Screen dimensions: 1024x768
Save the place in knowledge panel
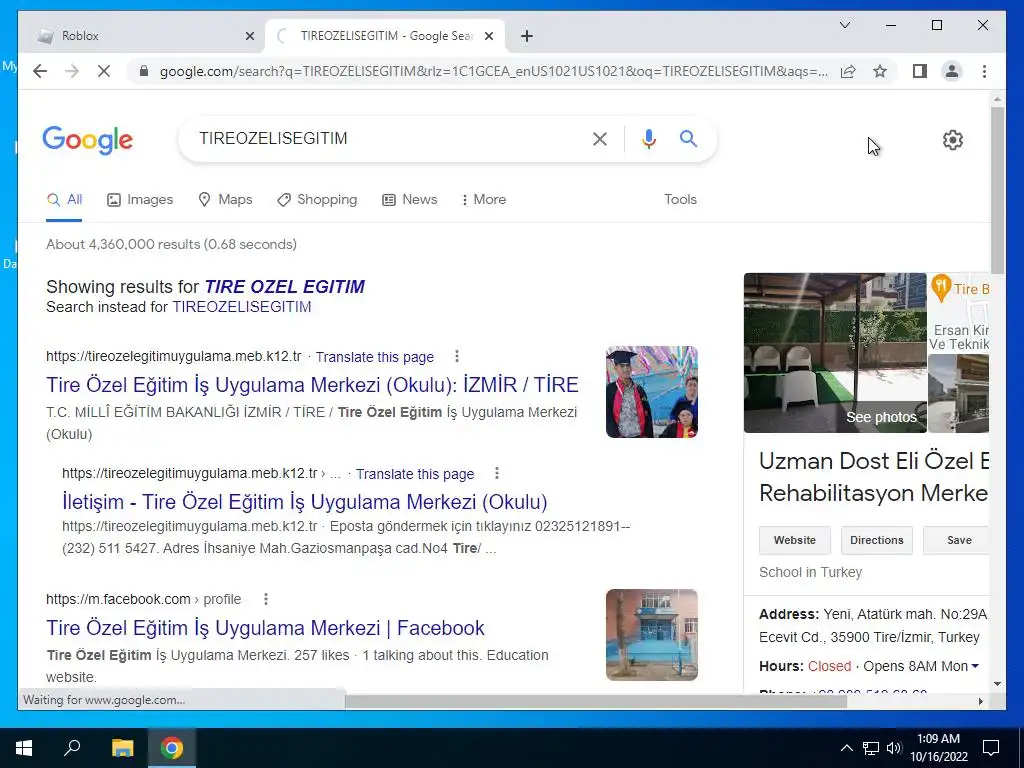956,540
